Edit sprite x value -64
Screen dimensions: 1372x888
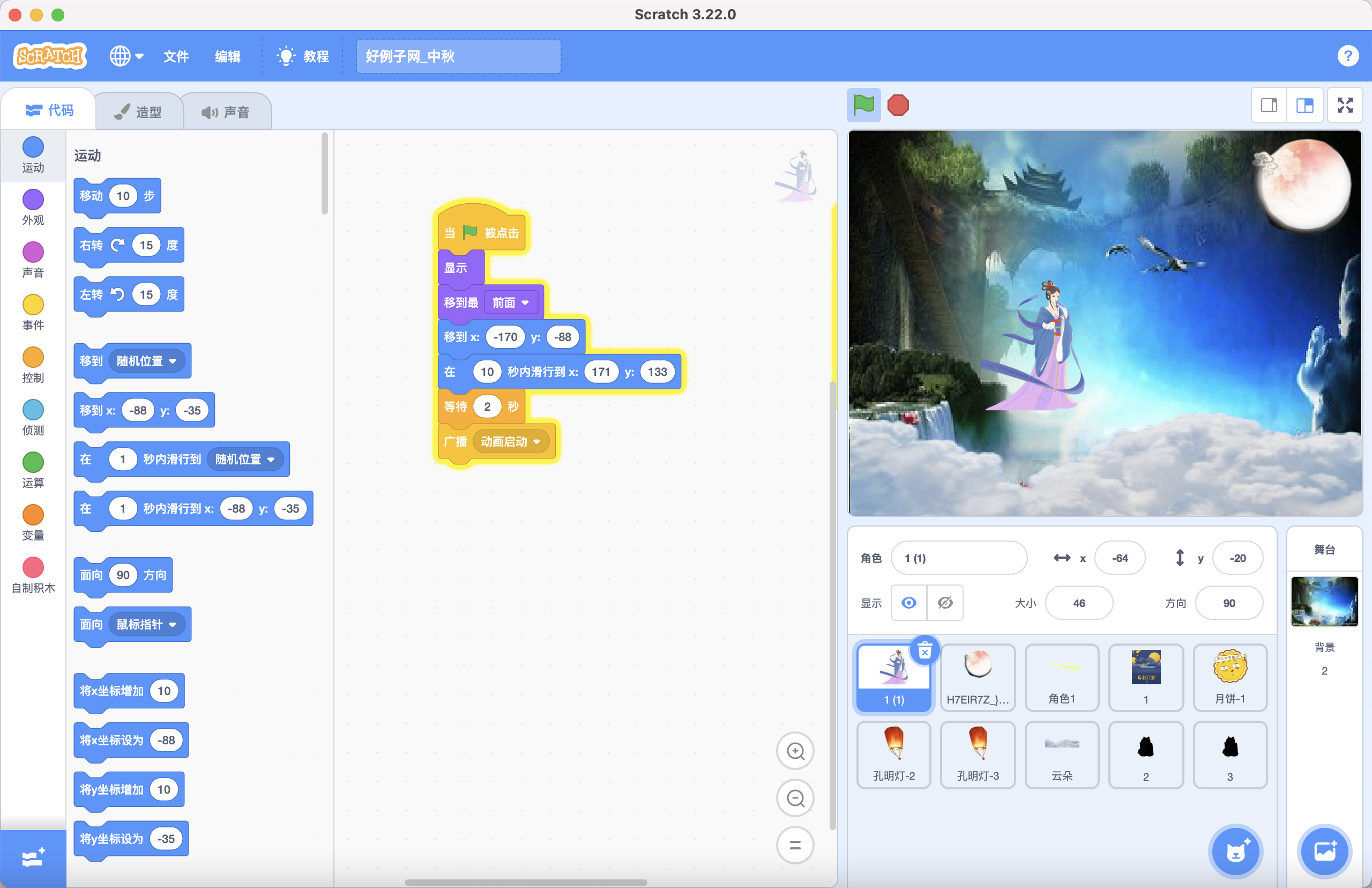coord(1120,558)
